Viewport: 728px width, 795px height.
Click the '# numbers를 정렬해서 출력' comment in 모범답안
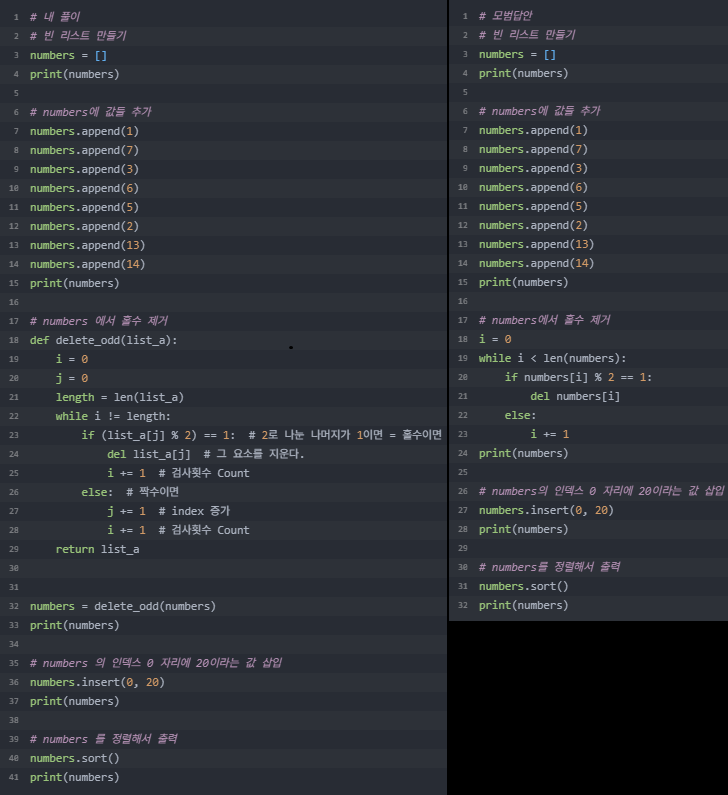click(x=550, y=567)
